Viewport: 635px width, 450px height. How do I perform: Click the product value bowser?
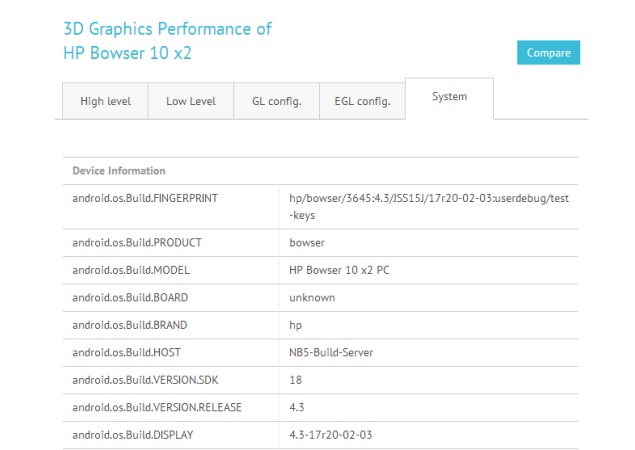coord(307,243)
